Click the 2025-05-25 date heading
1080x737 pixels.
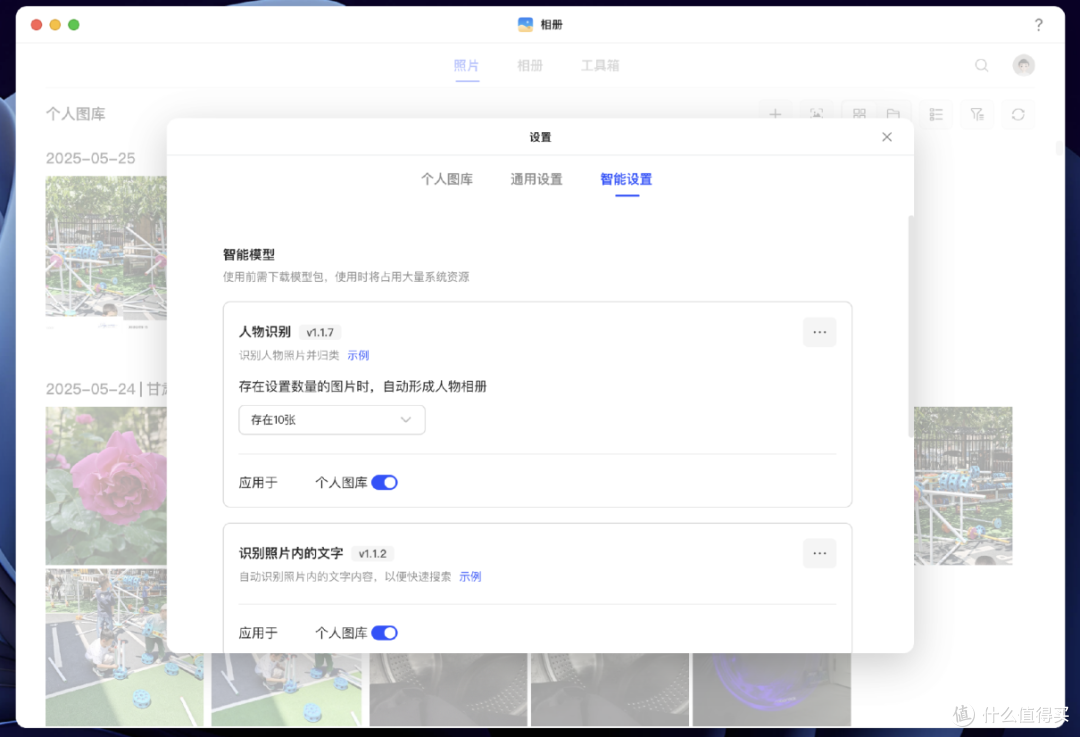(90, 158)
